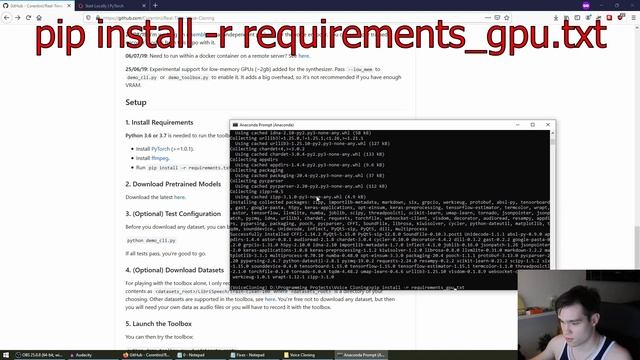Click '2. Download Pretrained Models' heading
This screenshot has width=640, height=360.
173,184
